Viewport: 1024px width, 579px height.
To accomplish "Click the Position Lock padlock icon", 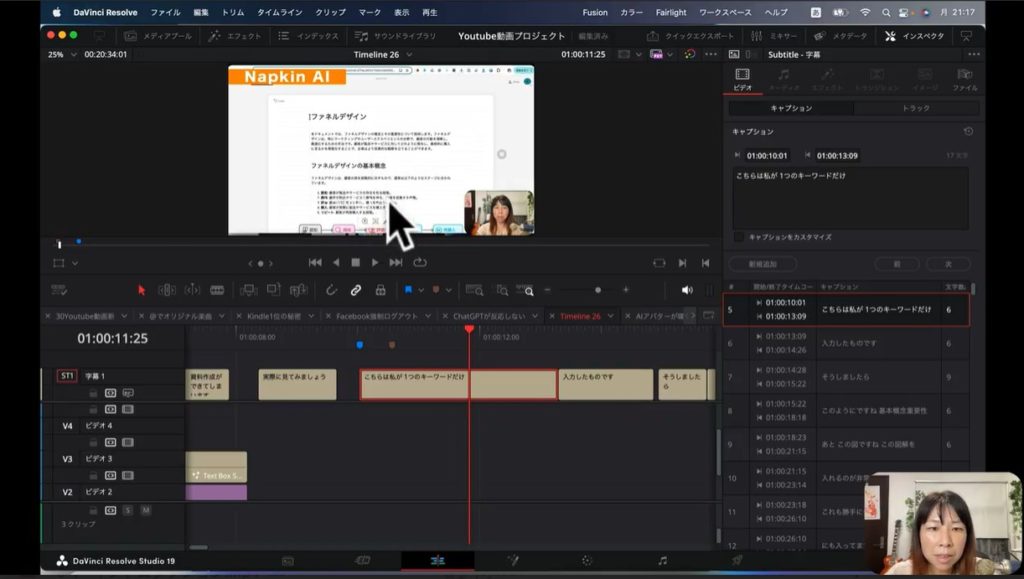I will click(x=380, y=290).
